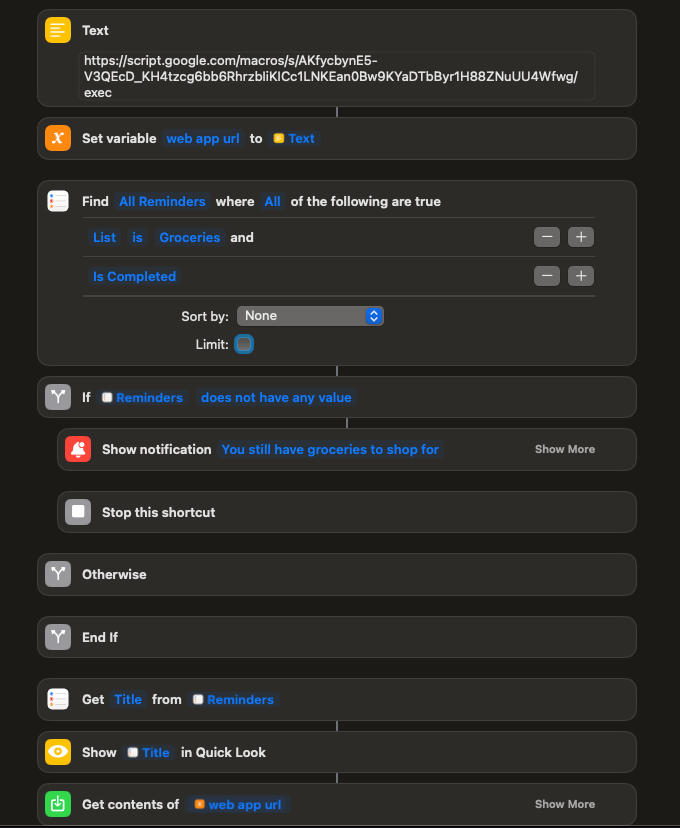The image size is (680, 828).
Task: Click the web app url variable name
Action: (x=203, y=139)
